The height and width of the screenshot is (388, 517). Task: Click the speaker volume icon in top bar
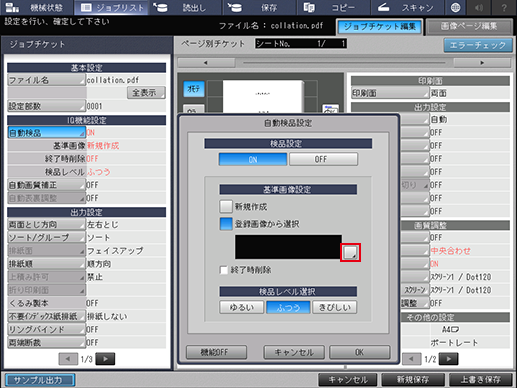tap(479, 7)
